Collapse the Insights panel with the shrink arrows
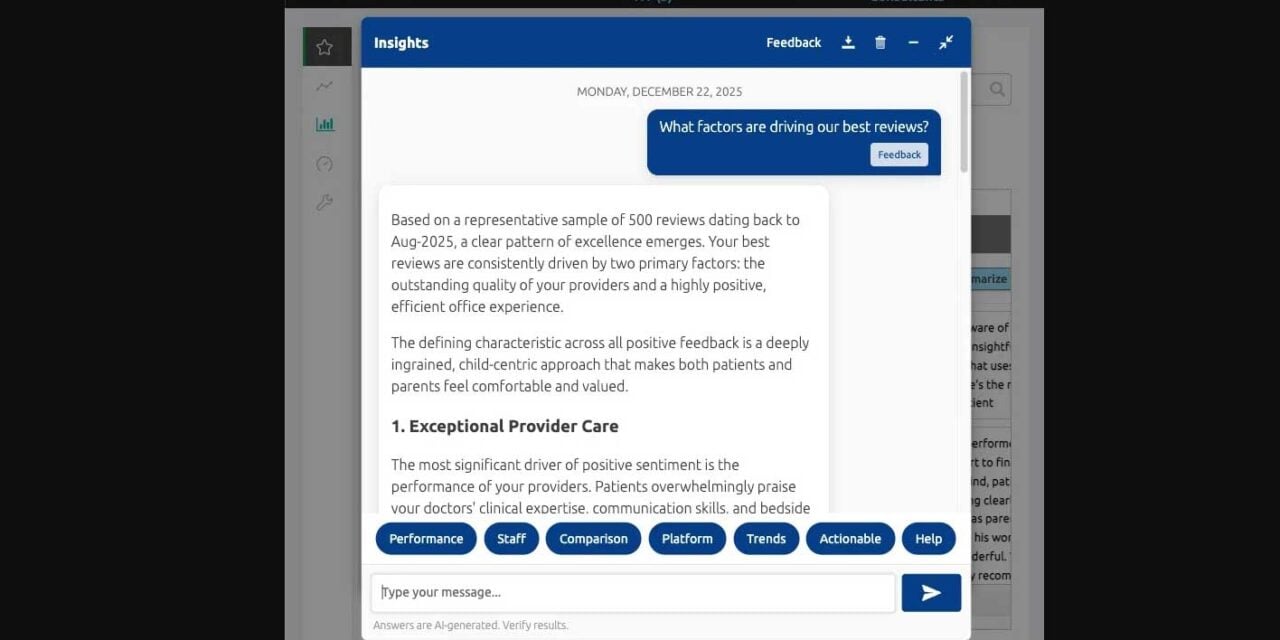1280x640 pixels. point(946,43)
